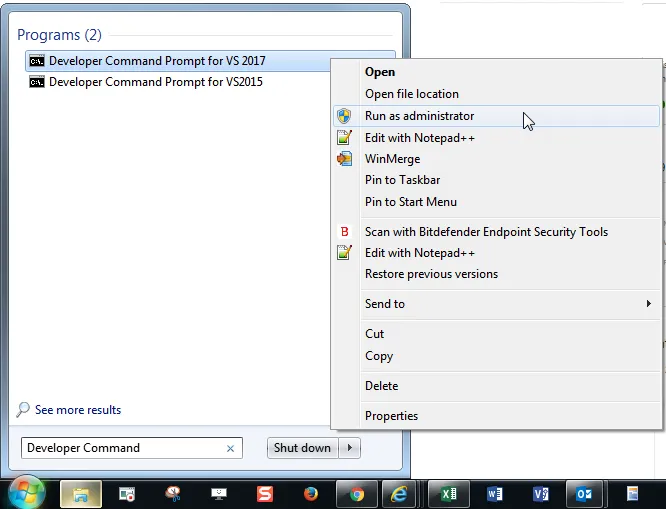Click the first Notepad++ icon in the context menu
This screenshot has width=666, height=509.
click(344, 138)
